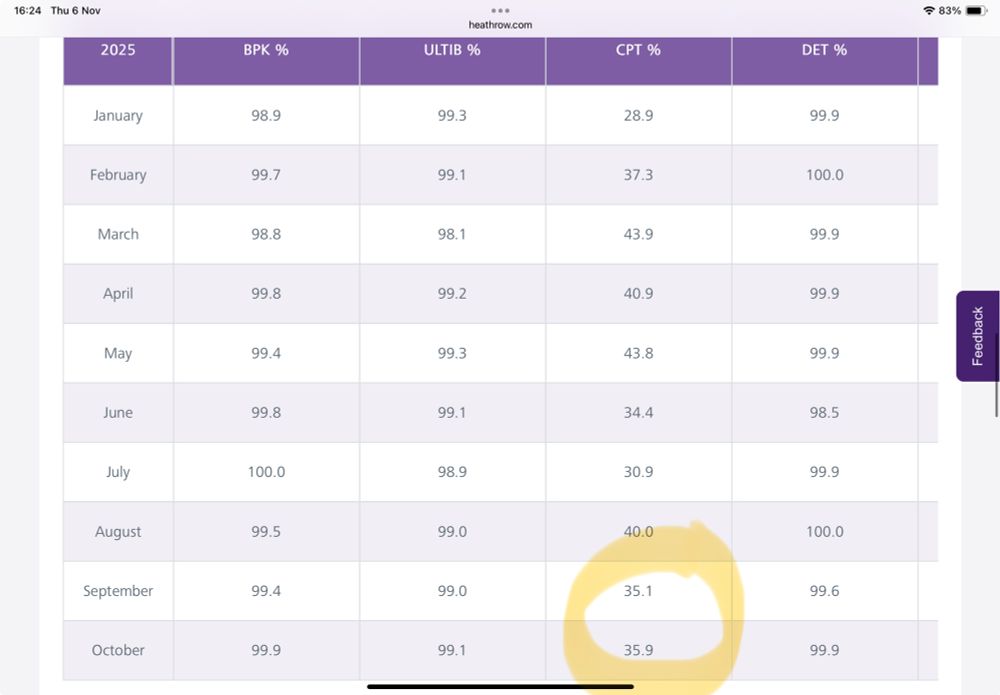Click the DET % column header
Screen dimensions: 1000x695
(824, 49)
